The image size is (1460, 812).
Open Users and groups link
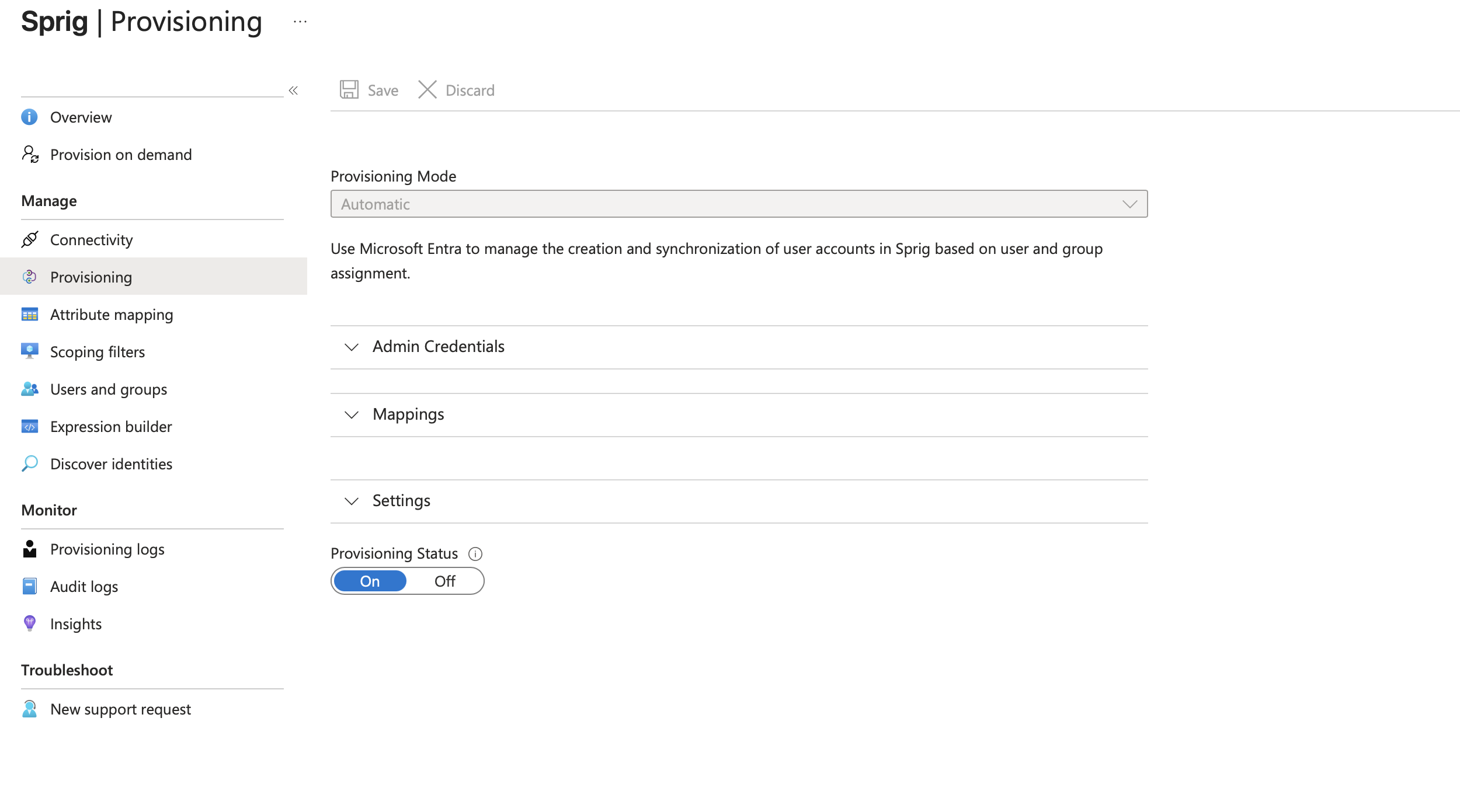pos(109,389)
